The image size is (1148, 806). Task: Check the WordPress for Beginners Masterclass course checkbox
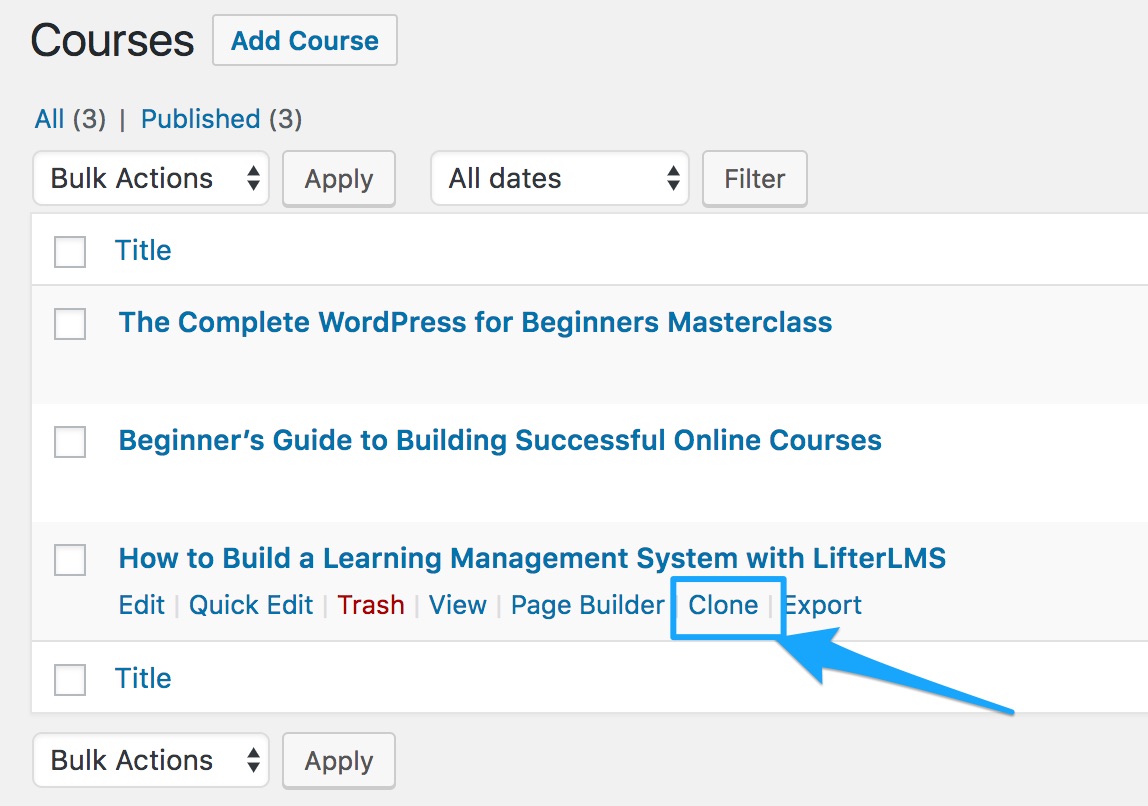69,324
